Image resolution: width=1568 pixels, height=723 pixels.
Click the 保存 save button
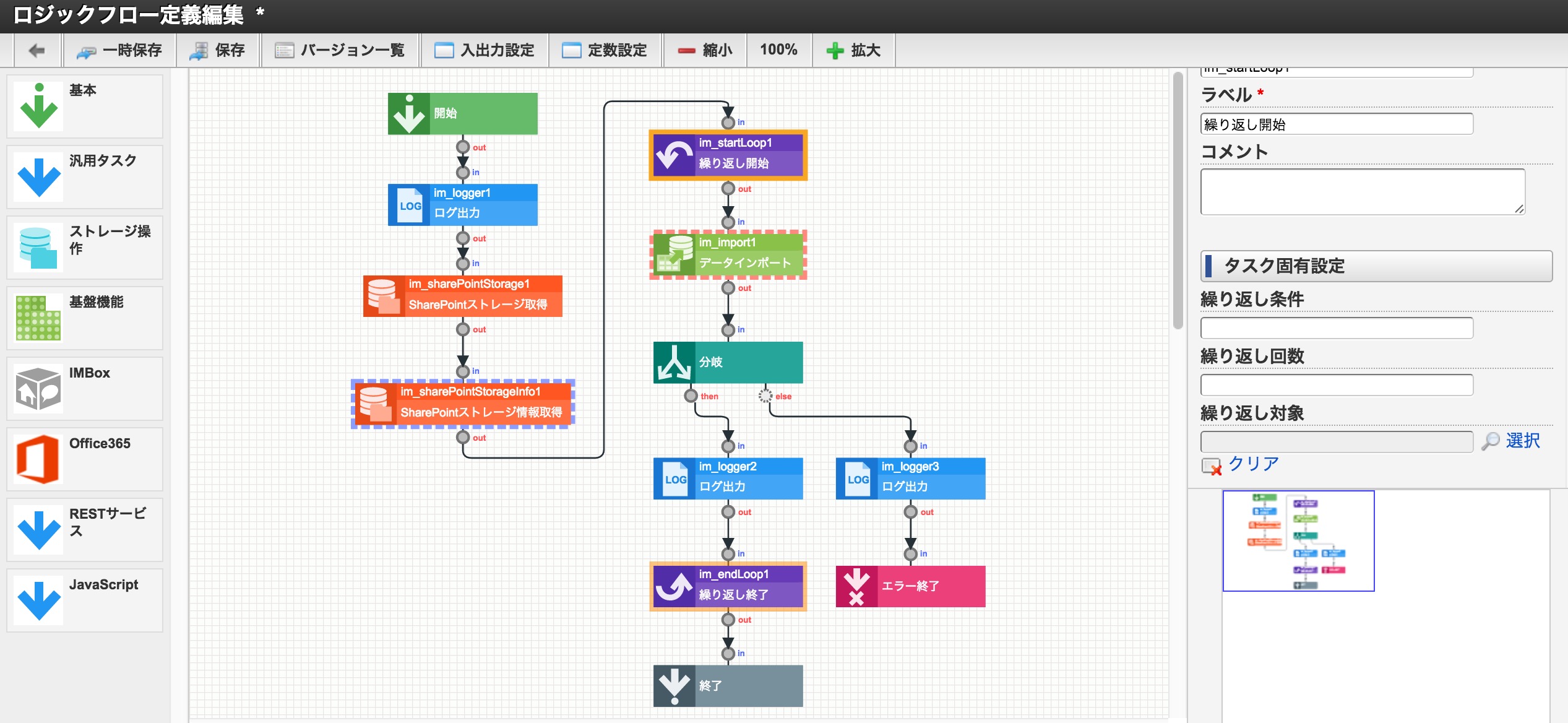[x=217, y=50]
